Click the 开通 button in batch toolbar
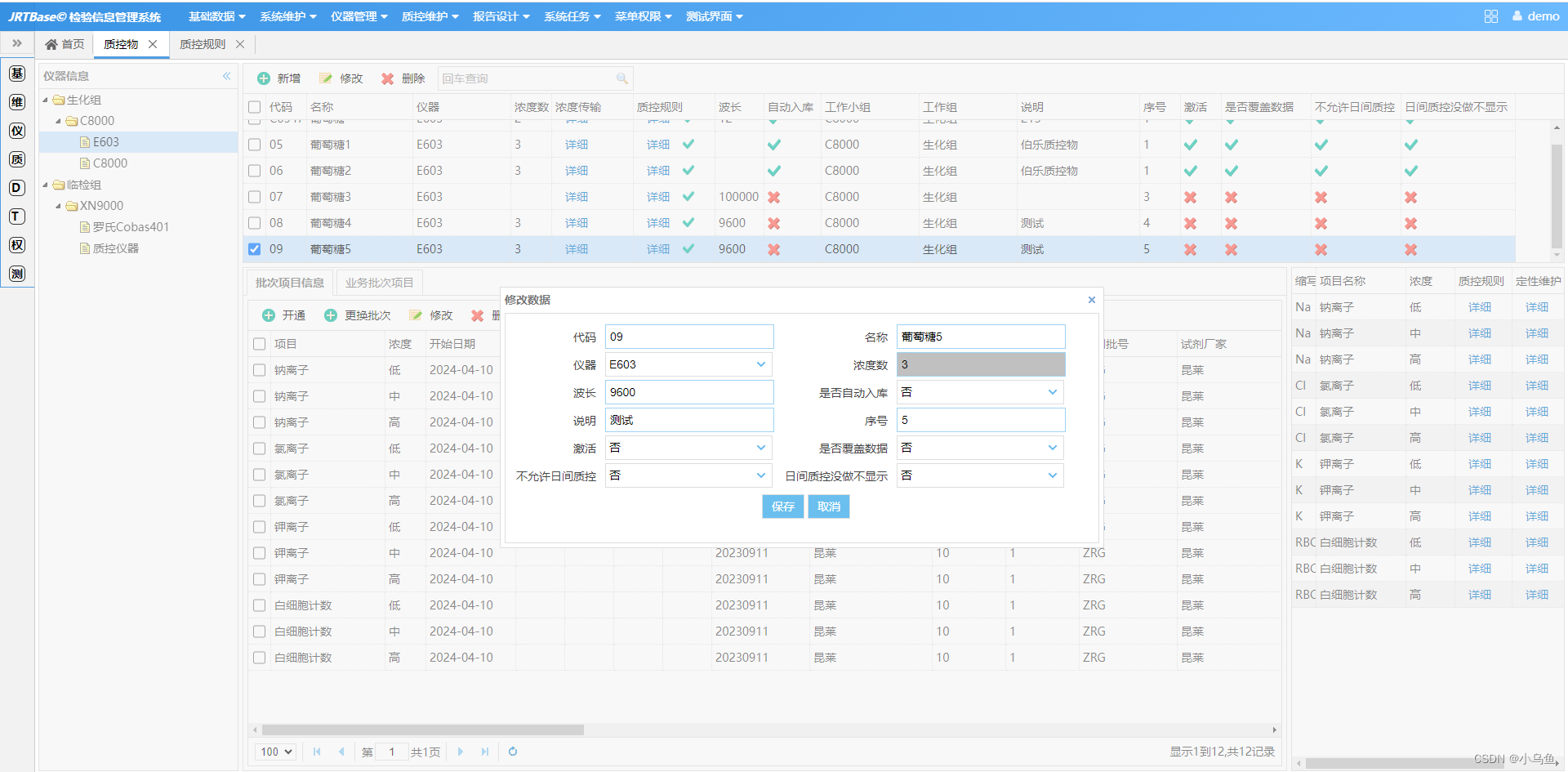 (283, 315)
